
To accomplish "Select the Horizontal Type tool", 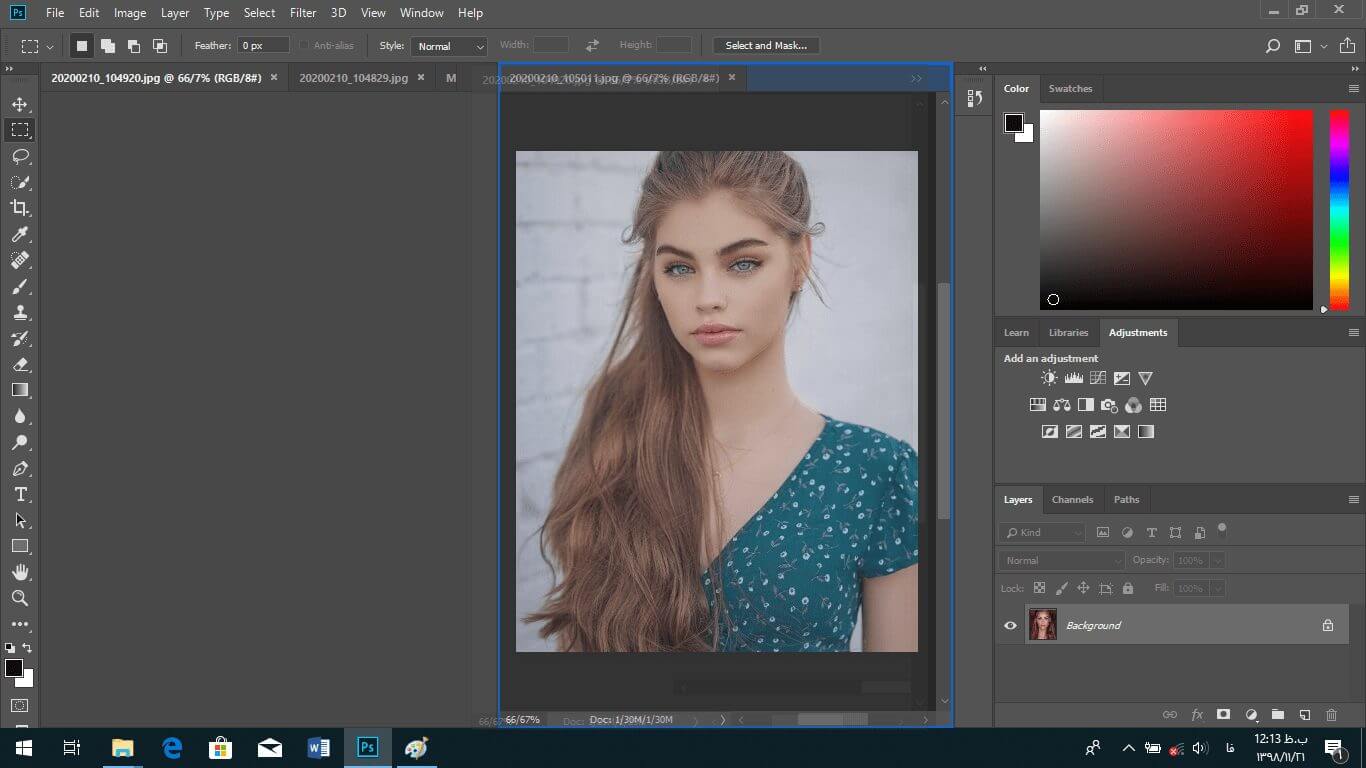I will pos(20,494).
